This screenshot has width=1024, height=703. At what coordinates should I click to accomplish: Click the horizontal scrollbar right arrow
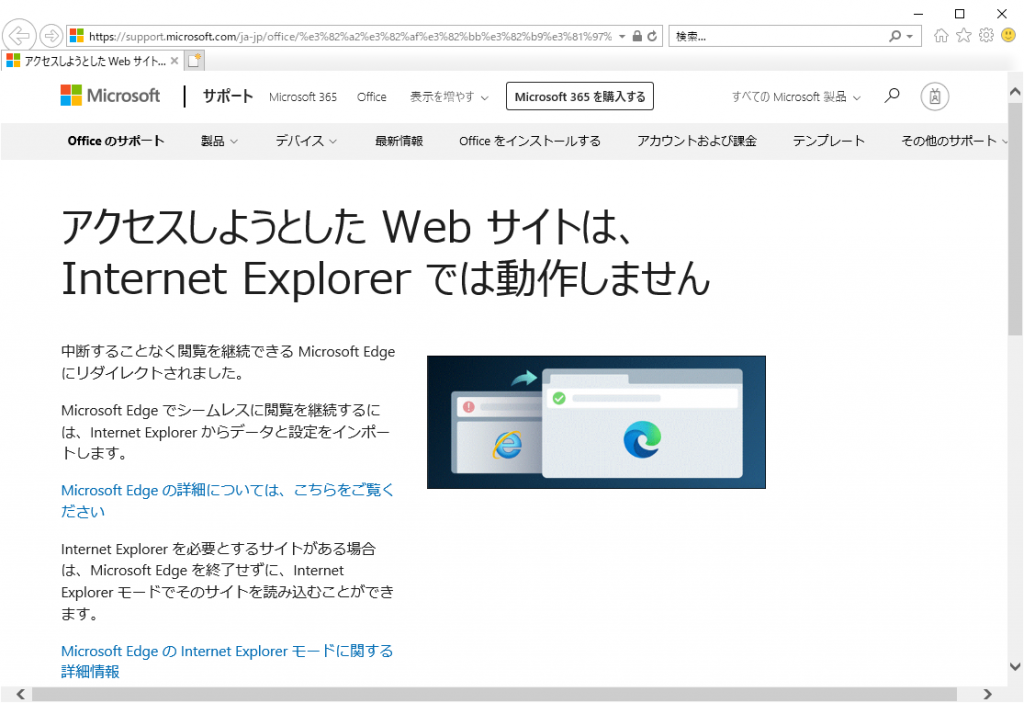987,694
